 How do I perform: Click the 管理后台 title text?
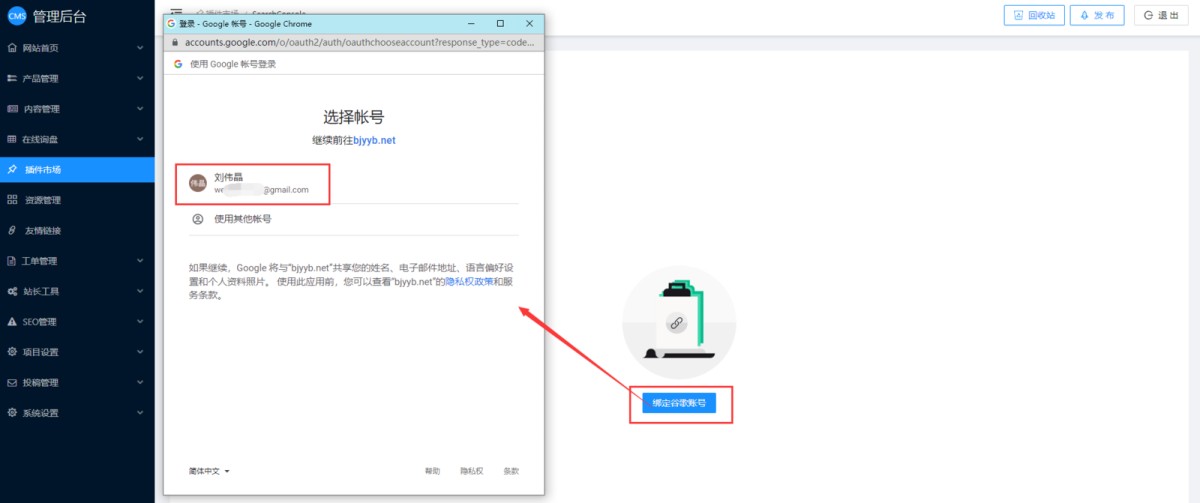pyautogui.click(x=61, y=15)
